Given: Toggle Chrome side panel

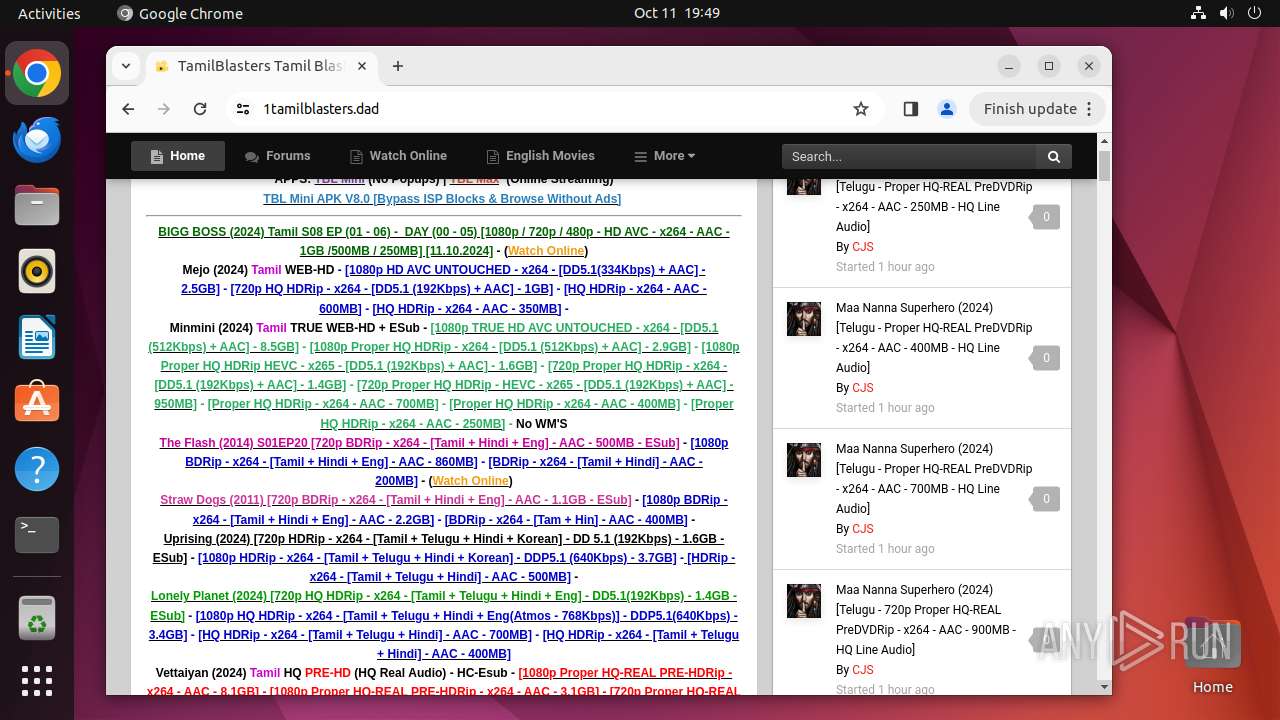Looking at the screenshot, I should tap(910, 109).
